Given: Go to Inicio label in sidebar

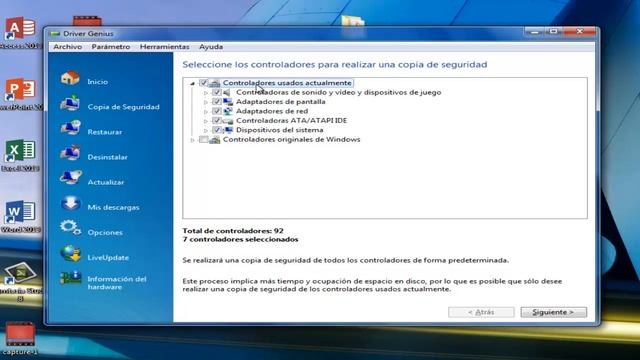Looking at the screenshot, I should point(98,82).
